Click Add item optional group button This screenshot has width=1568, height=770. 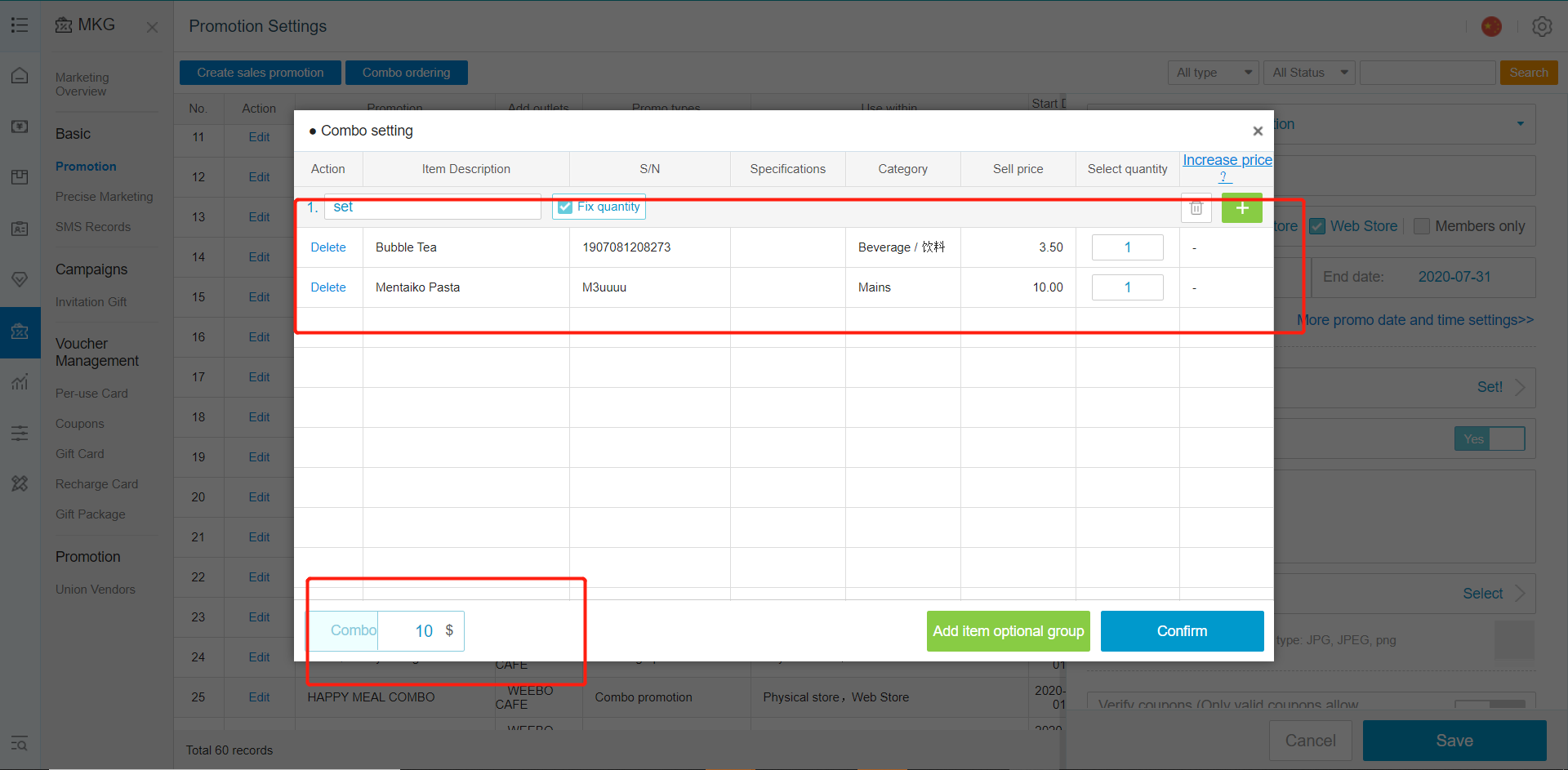click(1009, 631)
